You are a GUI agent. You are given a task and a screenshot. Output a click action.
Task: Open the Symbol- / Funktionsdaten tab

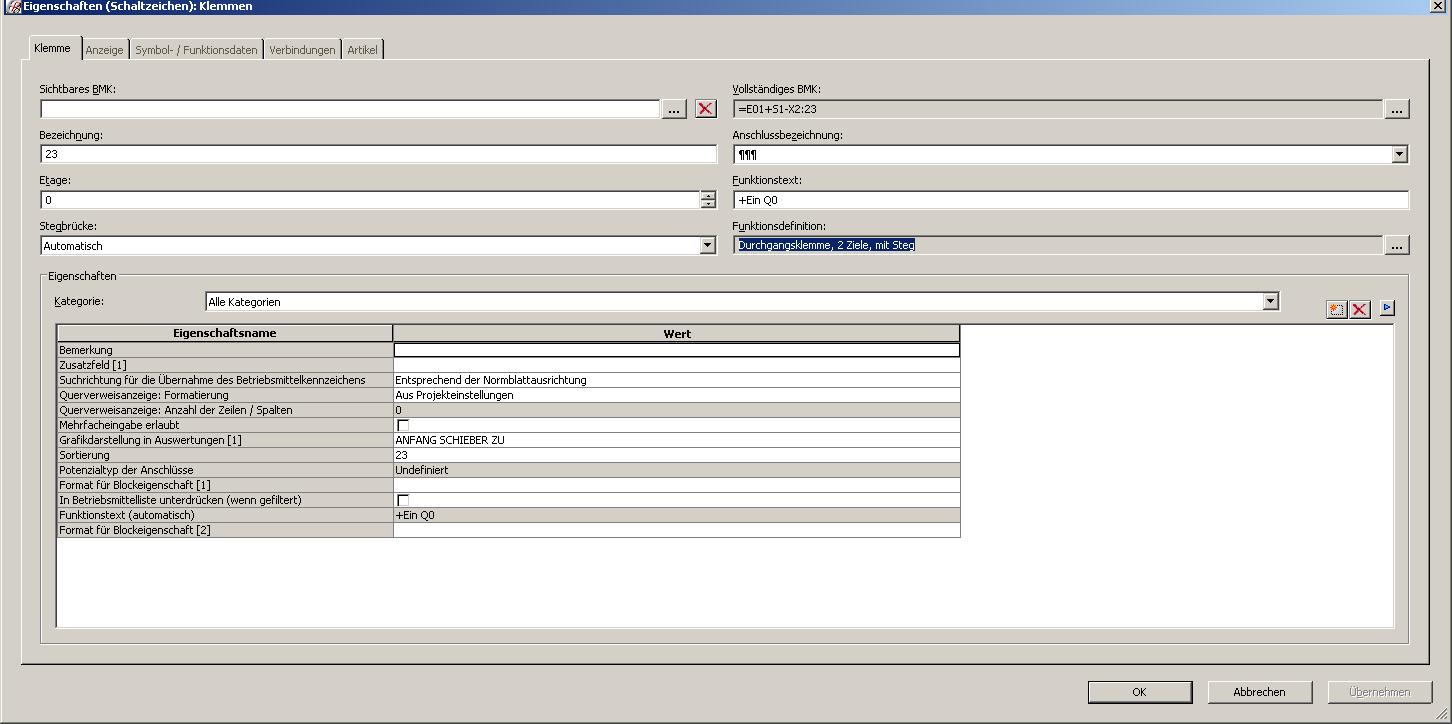[196, 49]
